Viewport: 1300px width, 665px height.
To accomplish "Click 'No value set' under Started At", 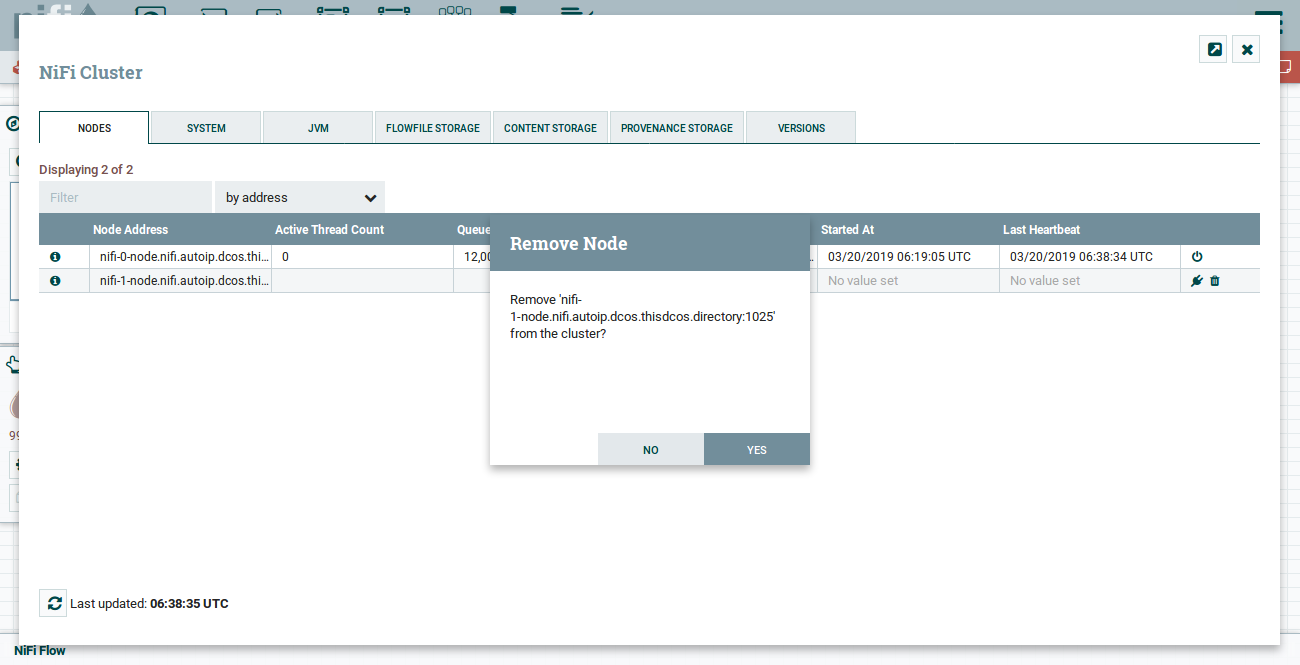I will pyautogui.click(x=863, y=281).
